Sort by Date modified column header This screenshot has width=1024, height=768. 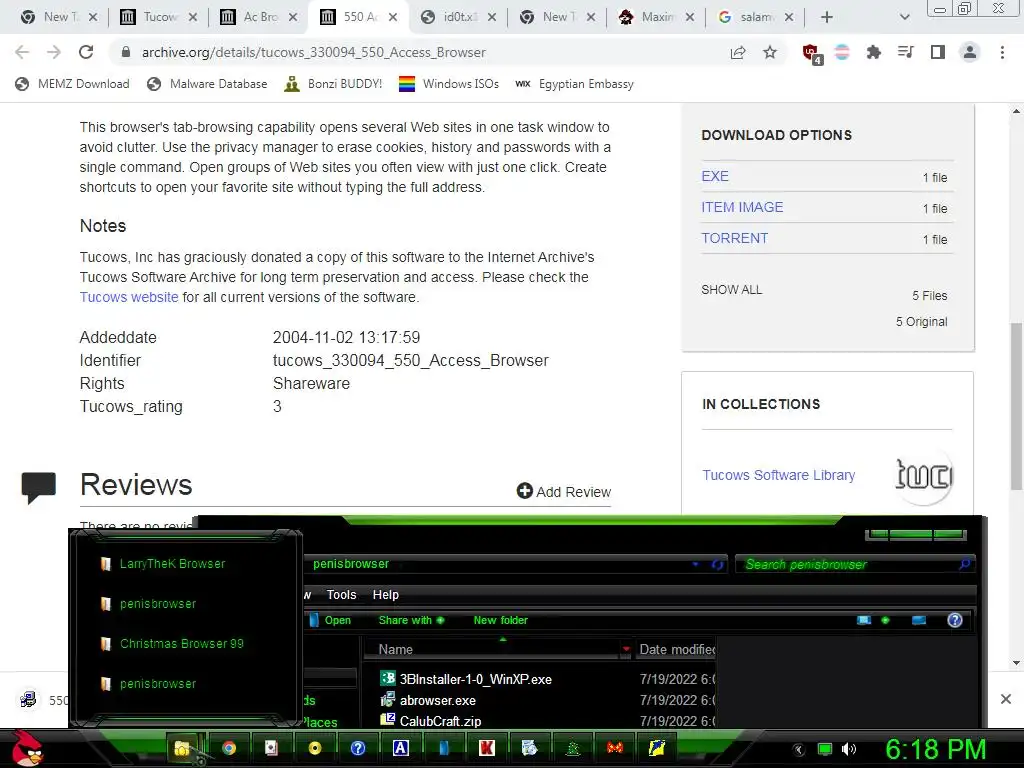click(x=675, y=649)
